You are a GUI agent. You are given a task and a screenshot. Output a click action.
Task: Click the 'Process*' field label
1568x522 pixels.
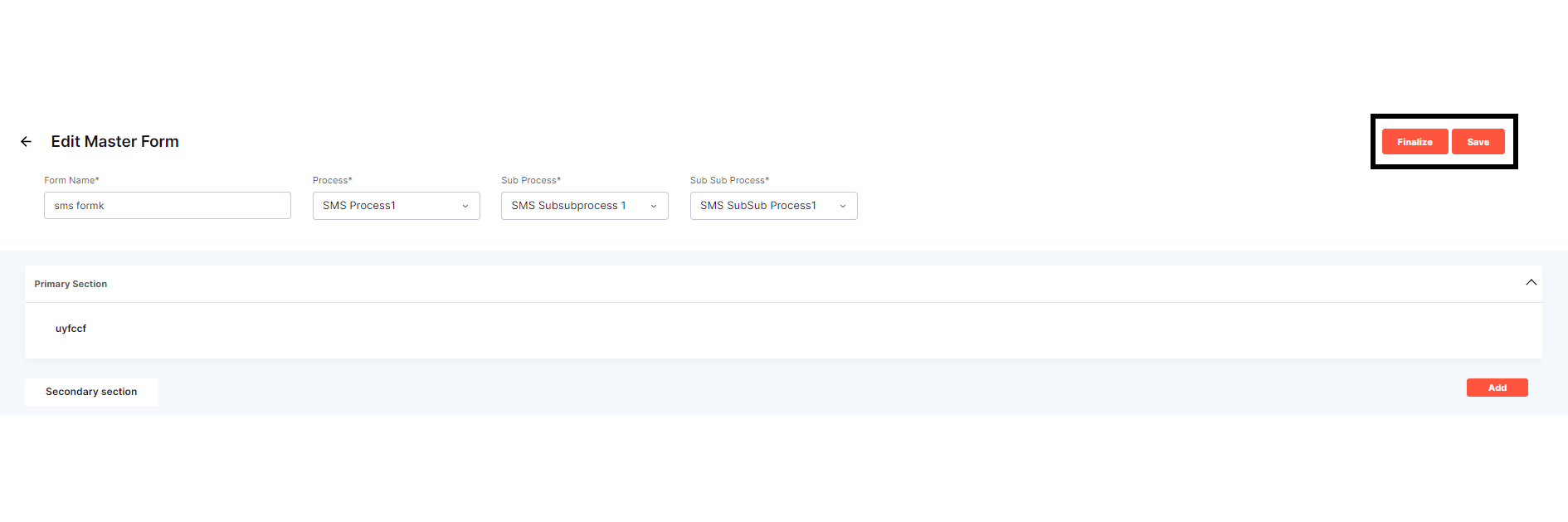coord(332,180)
